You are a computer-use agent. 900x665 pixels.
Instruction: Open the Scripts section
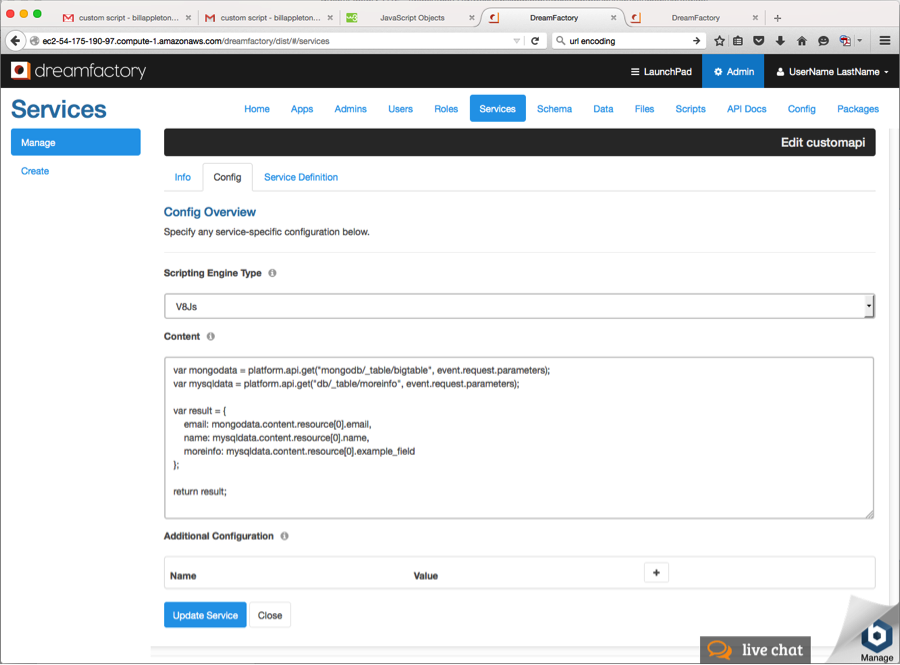(690, 109)
